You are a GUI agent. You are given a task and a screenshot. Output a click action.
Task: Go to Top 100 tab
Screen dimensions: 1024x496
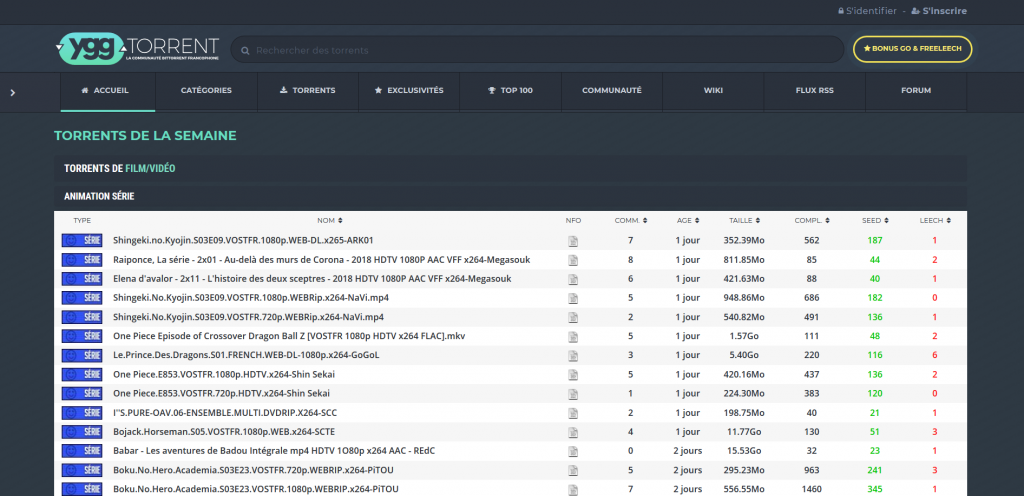510,90
